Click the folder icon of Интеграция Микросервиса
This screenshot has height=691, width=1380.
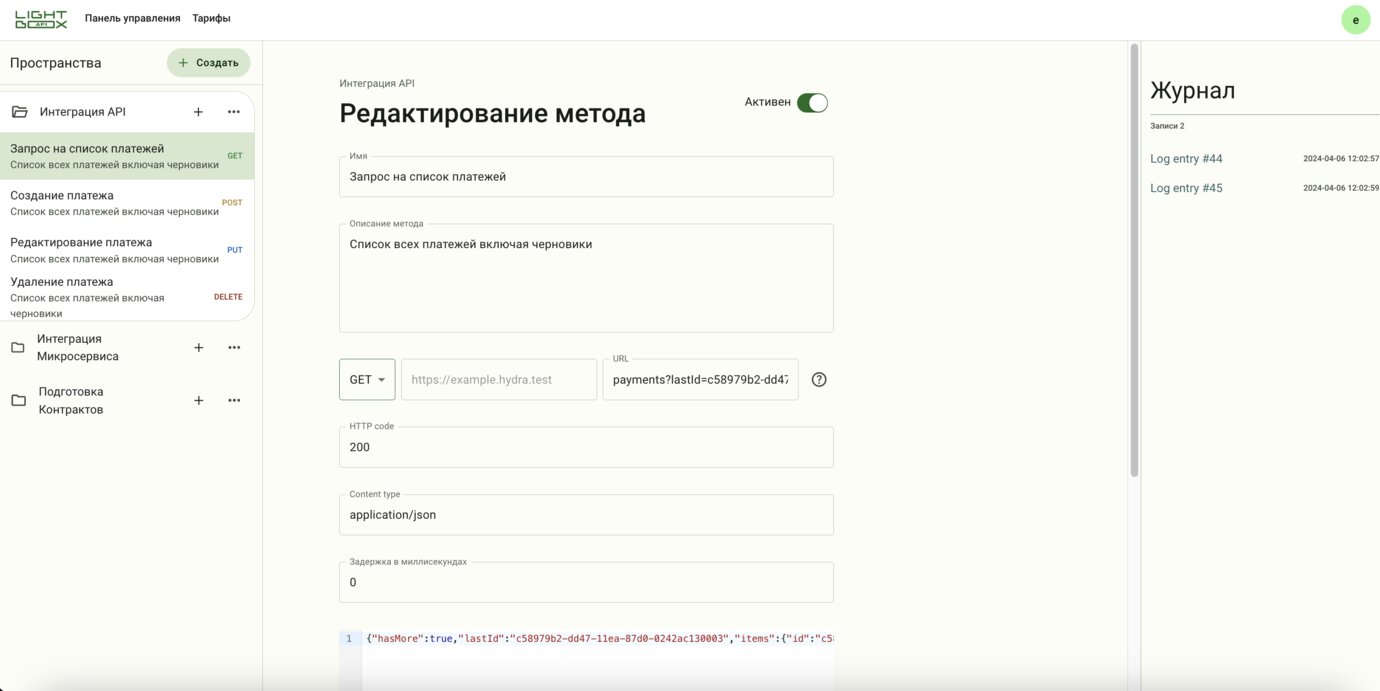point(18,348)
